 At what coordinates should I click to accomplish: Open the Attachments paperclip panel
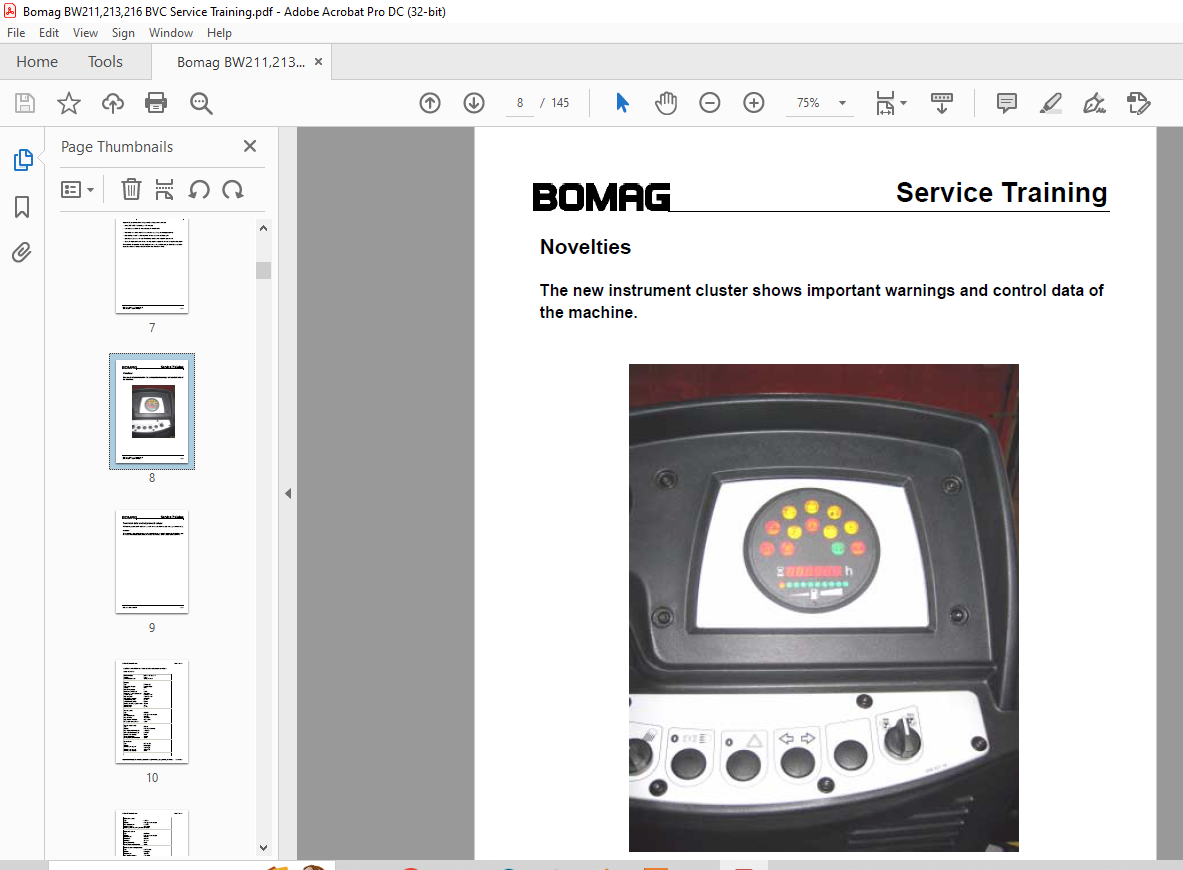(22, 252)
